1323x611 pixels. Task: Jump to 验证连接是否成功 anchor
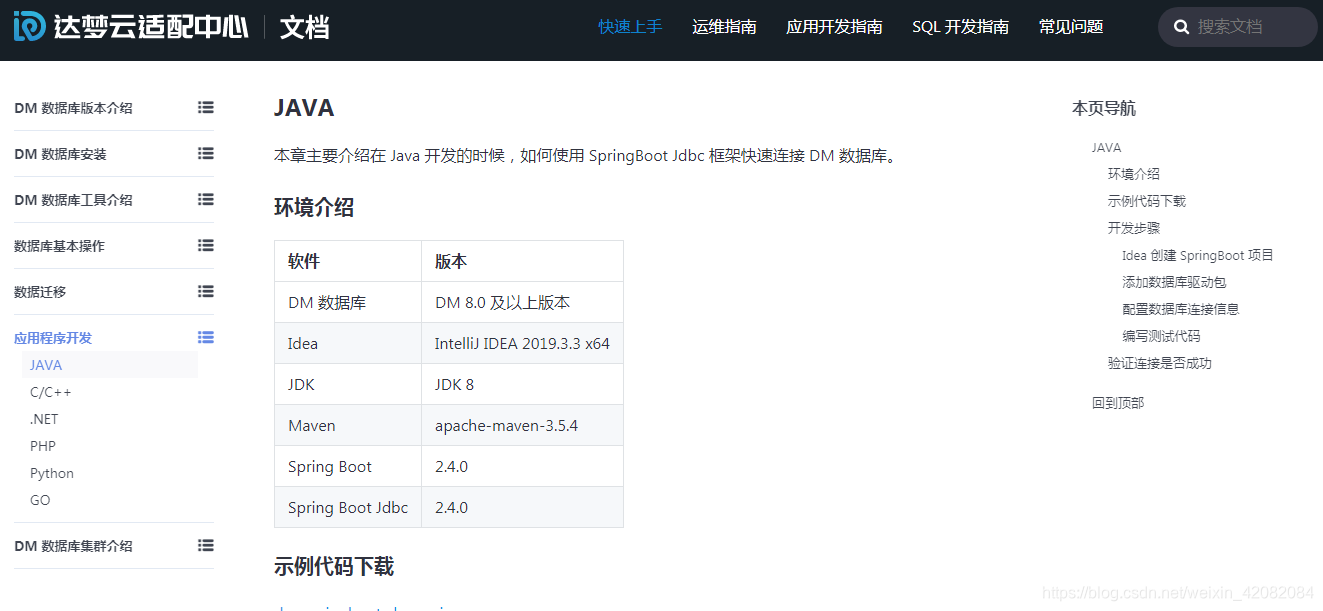click(1160, 363)
